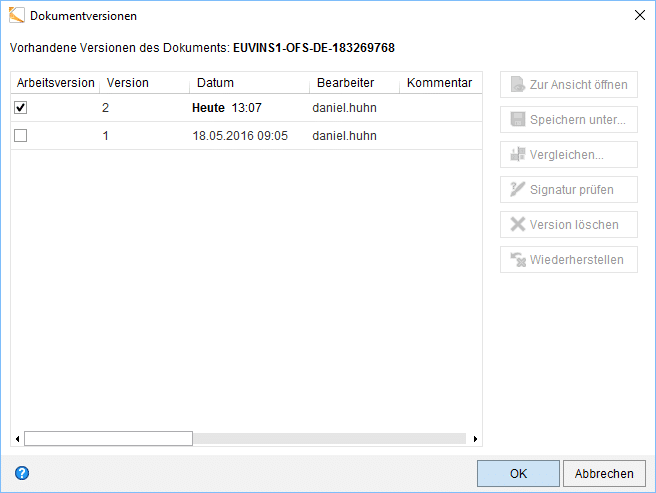Click the blue help question mark icon
656x493 pixels.
[x=22, y=473]
